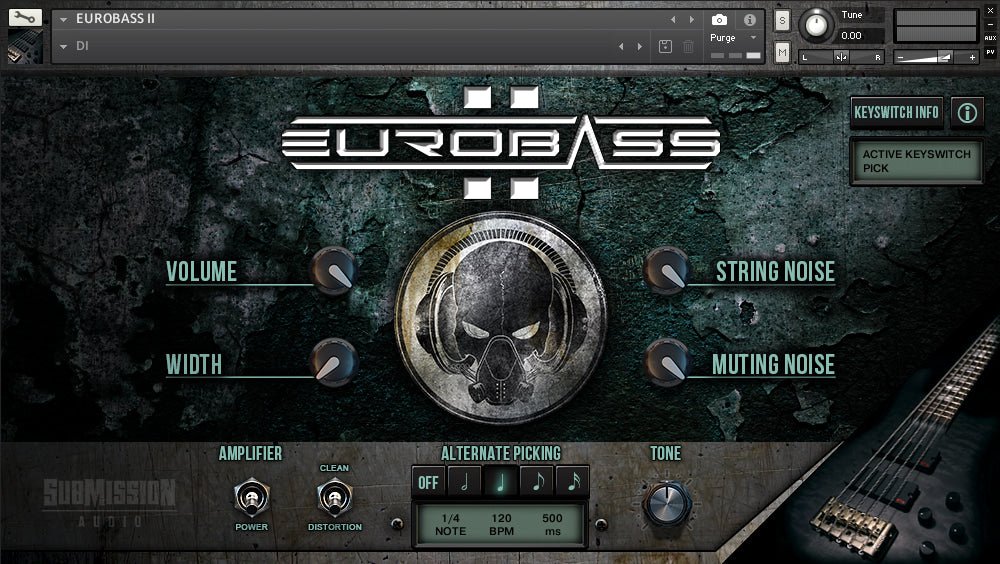Viewport: 1000px width, 564px height.
Task: Click the Tune value 0.00 field
Action: [859, 36]
